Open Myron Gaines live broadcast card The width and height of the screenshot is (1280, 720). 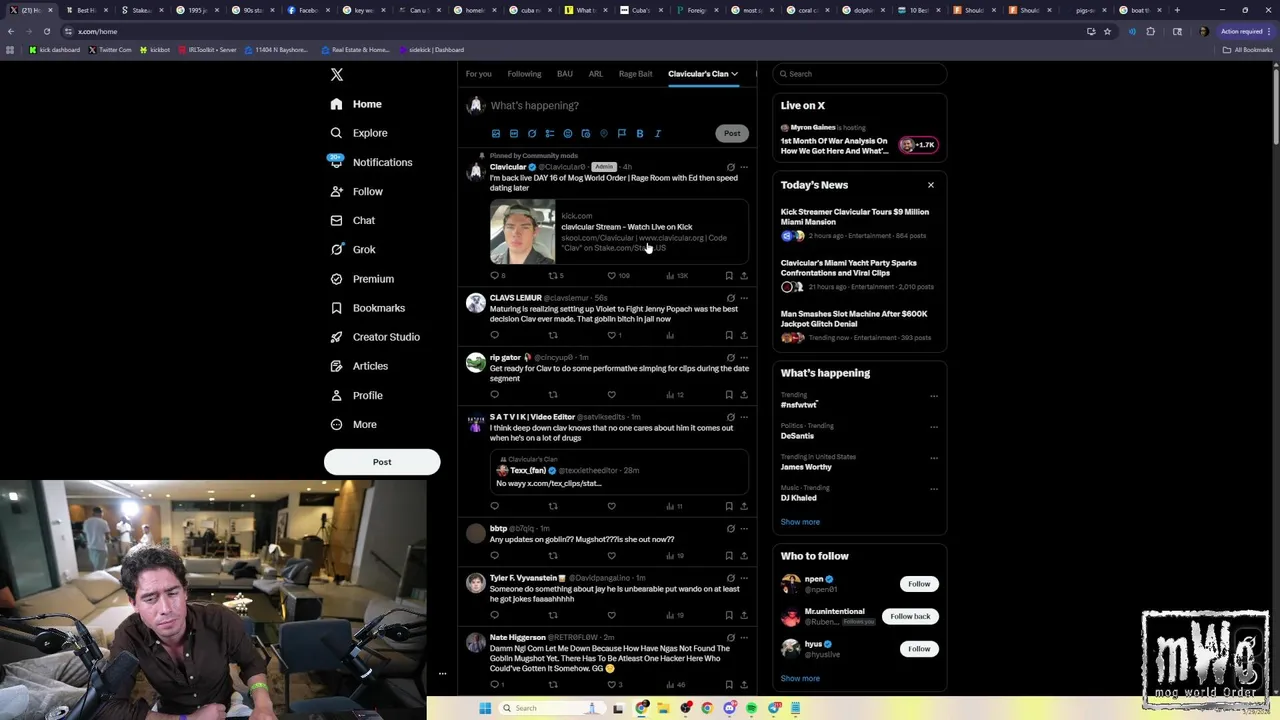click(x=859, y=141)
